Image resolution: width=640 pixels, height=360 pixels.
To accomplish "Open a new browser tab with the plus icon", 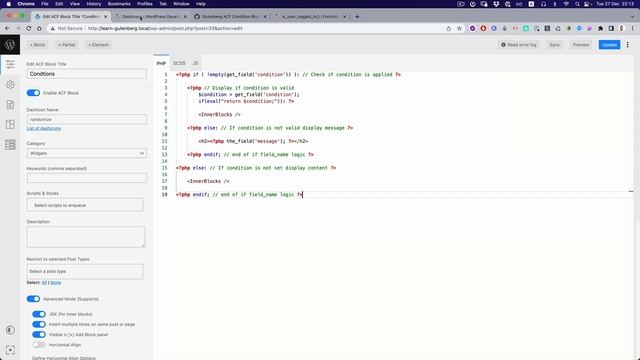I will pyautogui.click(x=357, y=16).
